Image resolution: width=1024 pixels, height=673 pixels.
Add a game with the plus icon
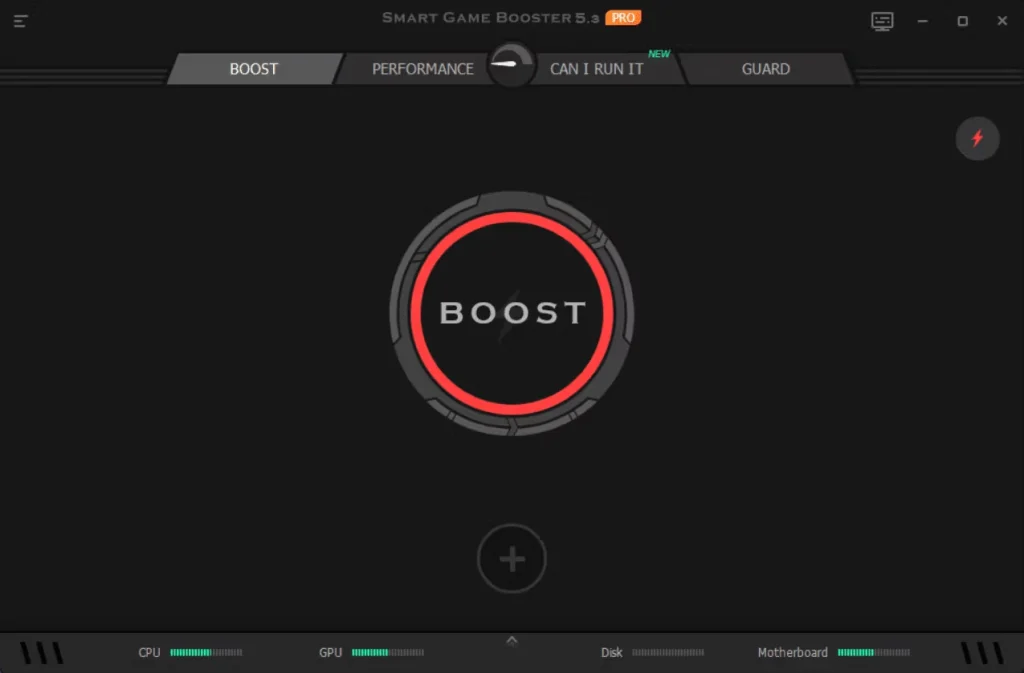(x=512, y=559)
